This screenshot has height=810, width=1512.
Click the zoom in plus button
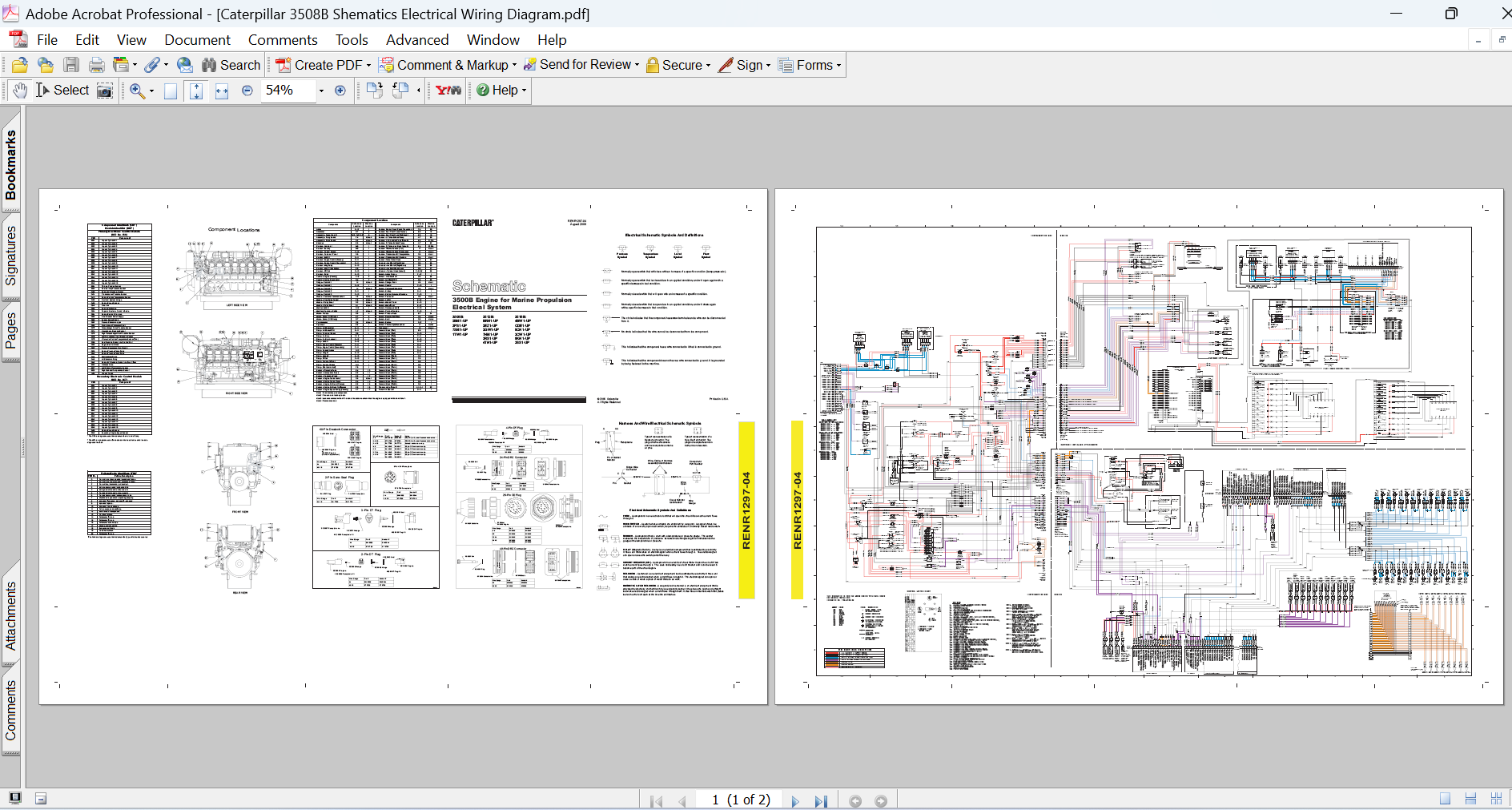click(x=340, y=91)
